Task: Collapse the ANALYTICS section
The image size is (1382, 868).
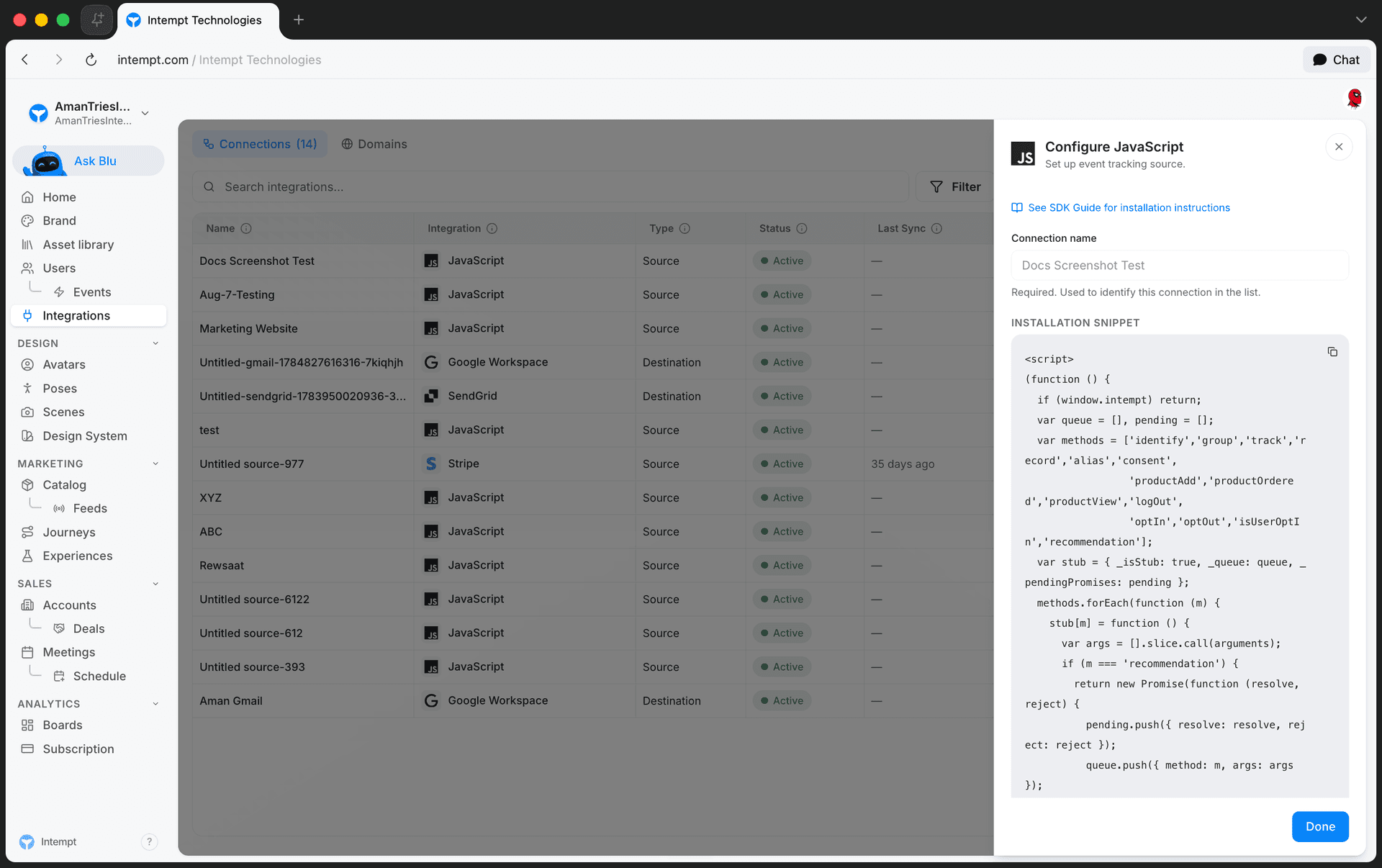Action: click(x=155, y=704)
